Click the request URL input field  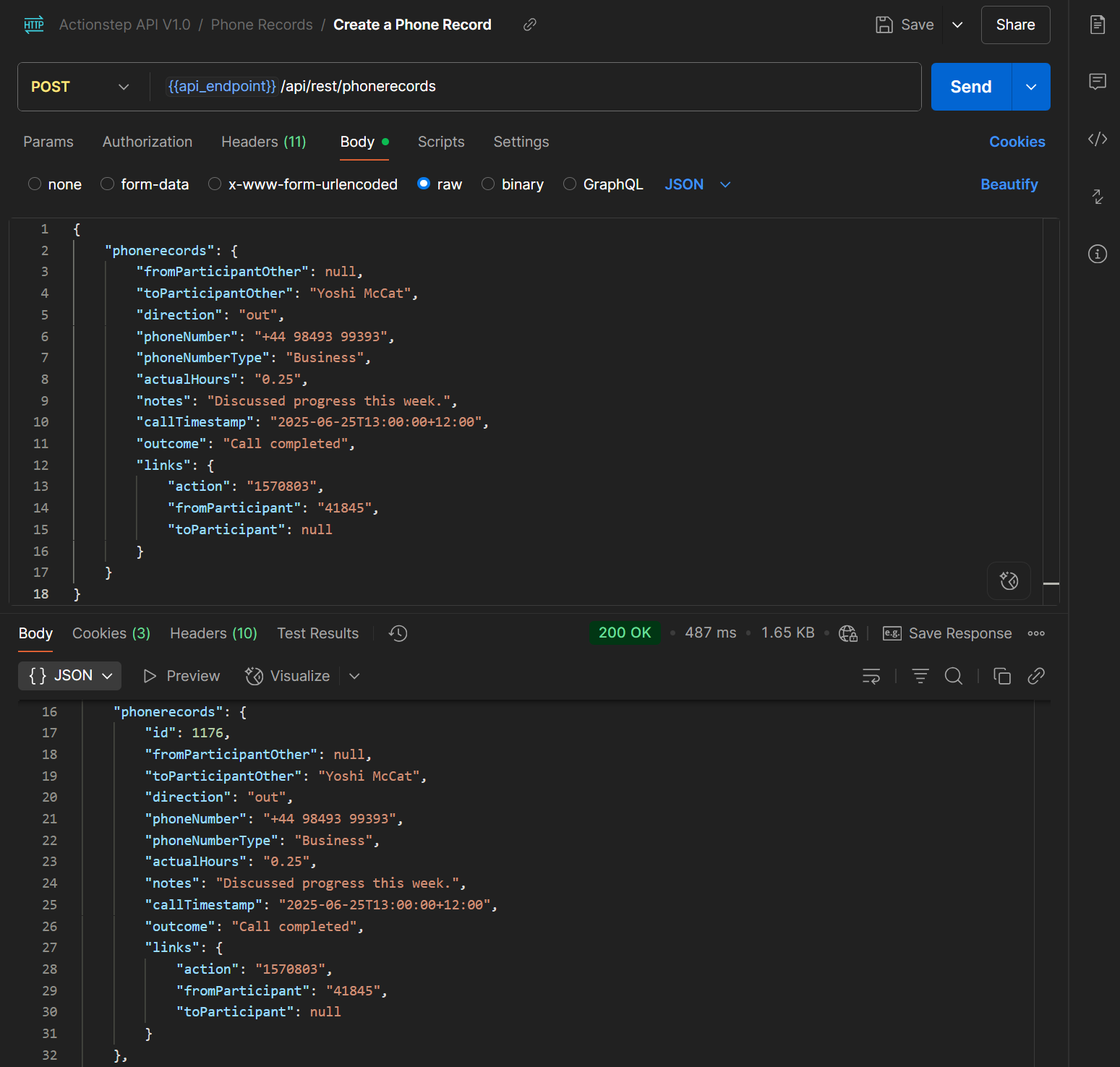[535, 87]
